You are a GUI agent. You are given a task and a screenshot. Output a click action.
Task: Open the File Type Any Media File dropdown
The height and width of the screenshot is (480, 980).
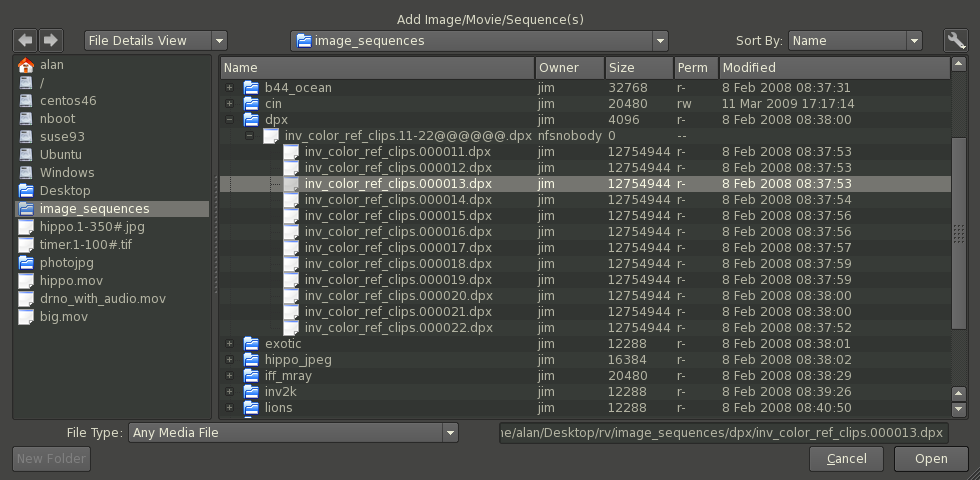click(293, 432)
